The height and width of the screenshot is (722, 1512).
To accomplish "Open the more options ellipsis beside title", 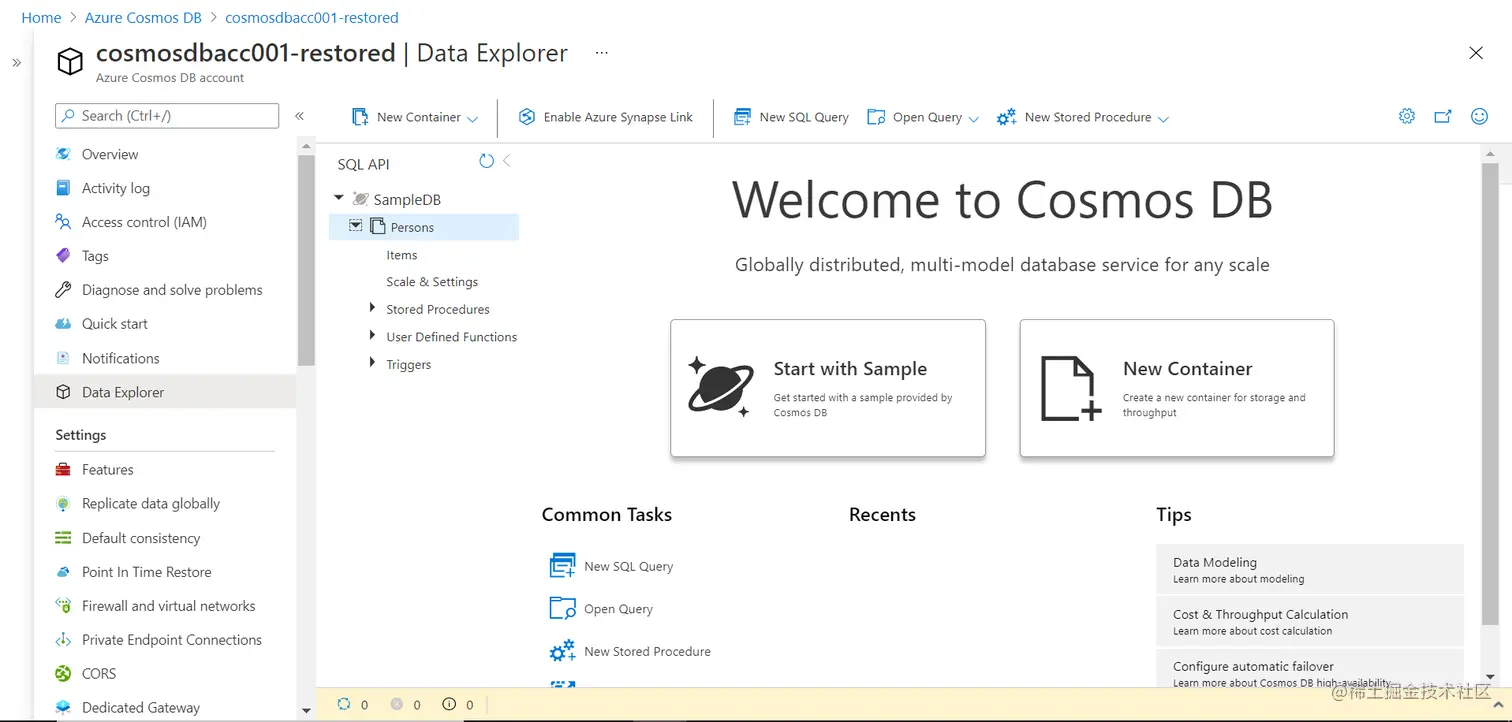I will [601, 53].
